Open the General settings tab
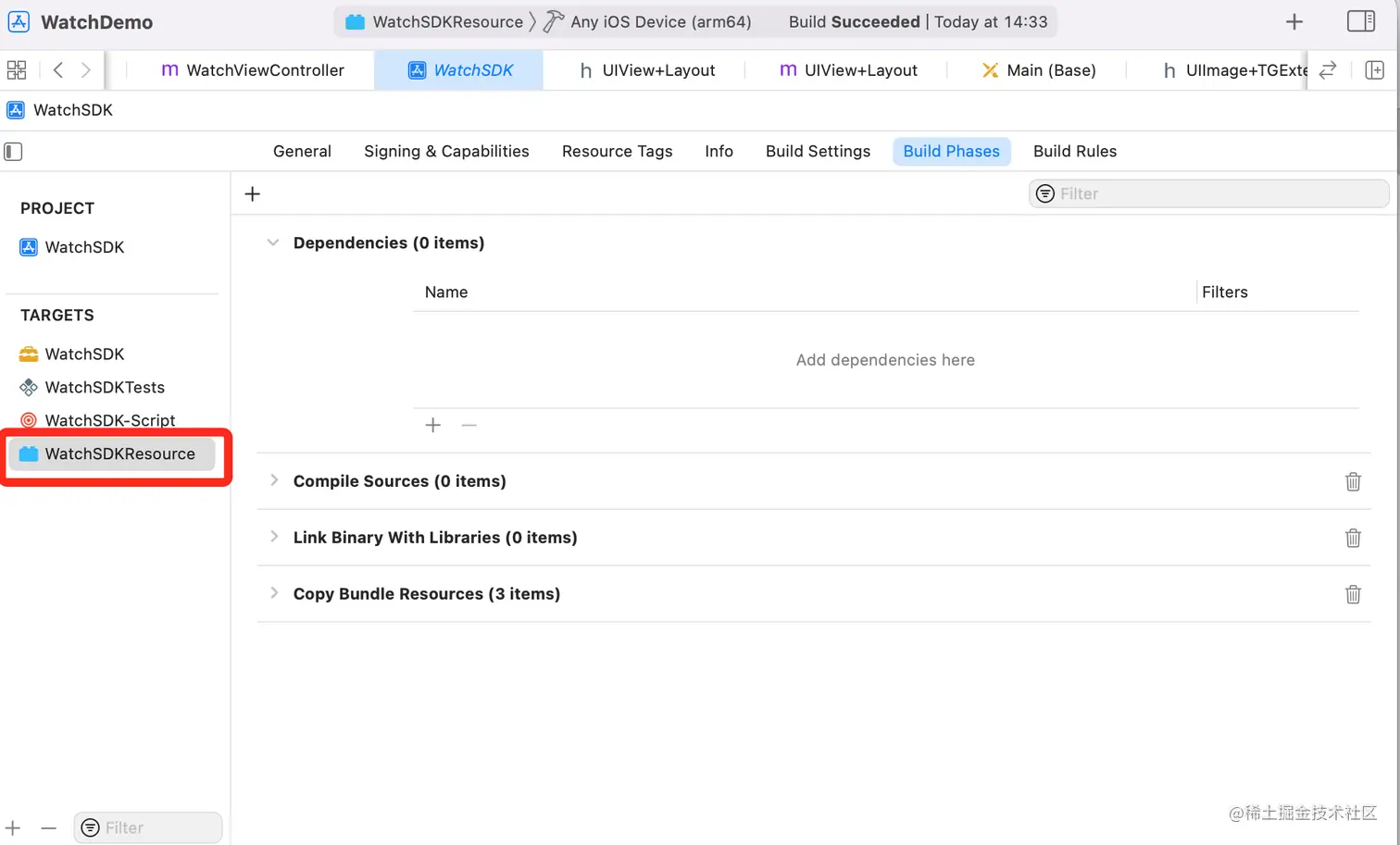 tap(302, 152)
